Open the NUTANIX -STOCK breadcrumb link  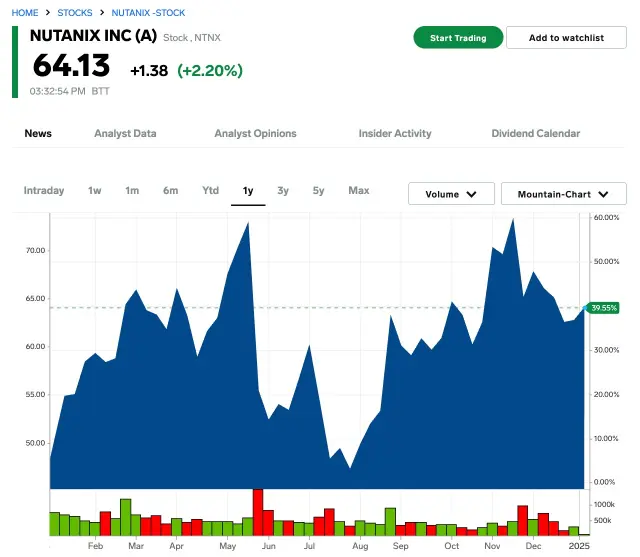coord(148,13)
